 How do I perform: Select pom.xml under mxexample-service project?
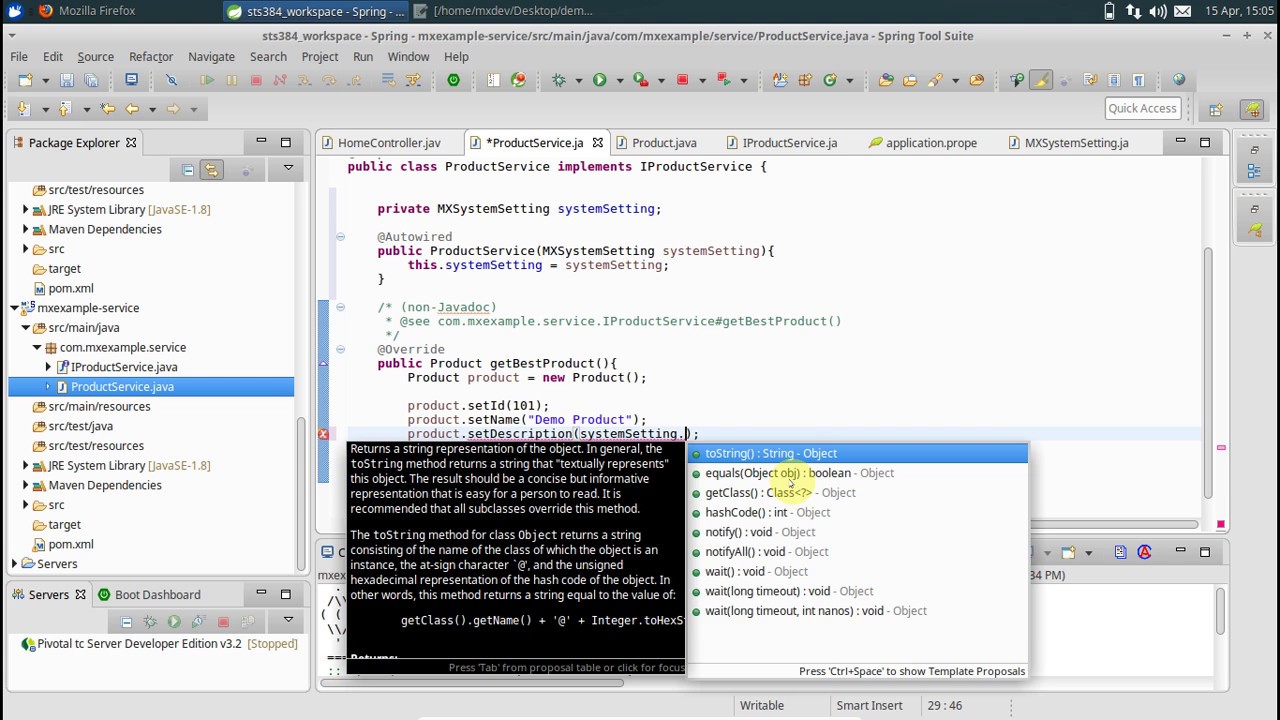[71, 544]
